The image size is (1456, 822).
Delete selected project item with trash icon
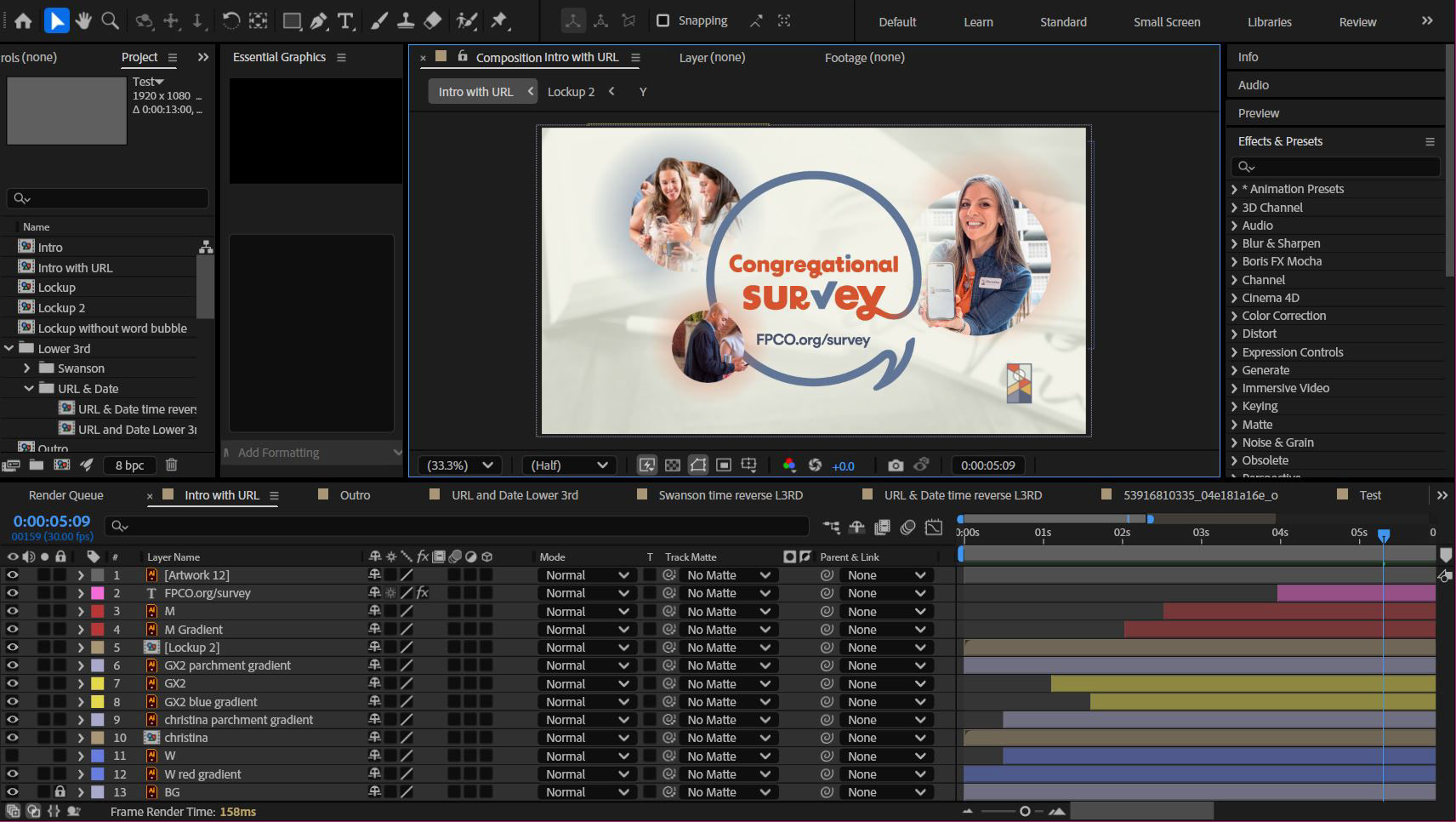point(171,465)
